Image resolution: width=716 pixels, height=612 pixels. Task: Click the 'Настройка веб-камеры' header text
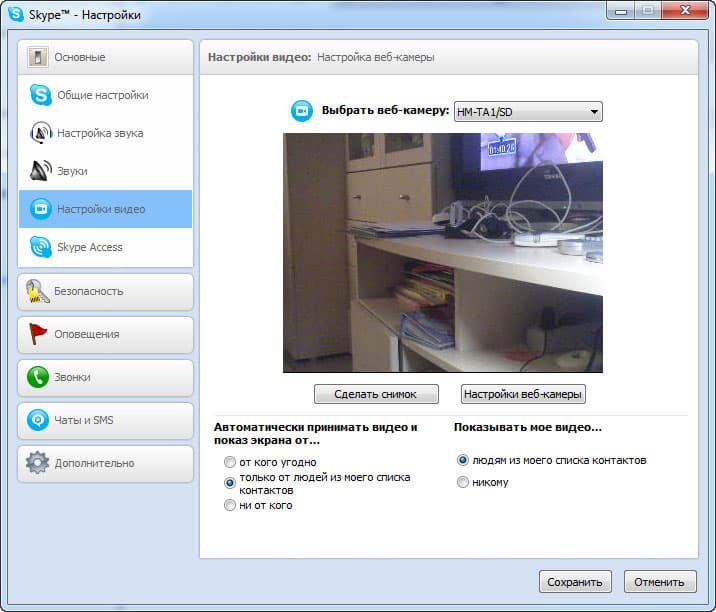point(375,57)
